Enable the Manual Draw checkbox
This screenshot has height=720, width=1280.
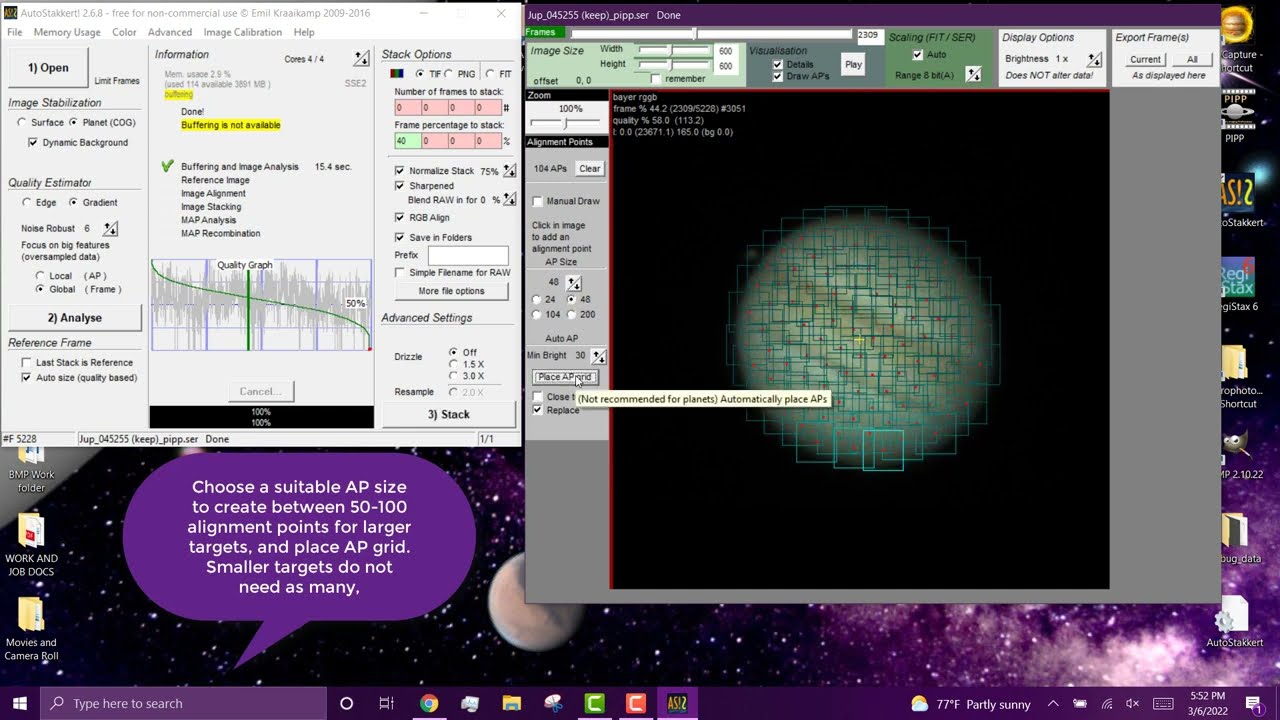538,201
